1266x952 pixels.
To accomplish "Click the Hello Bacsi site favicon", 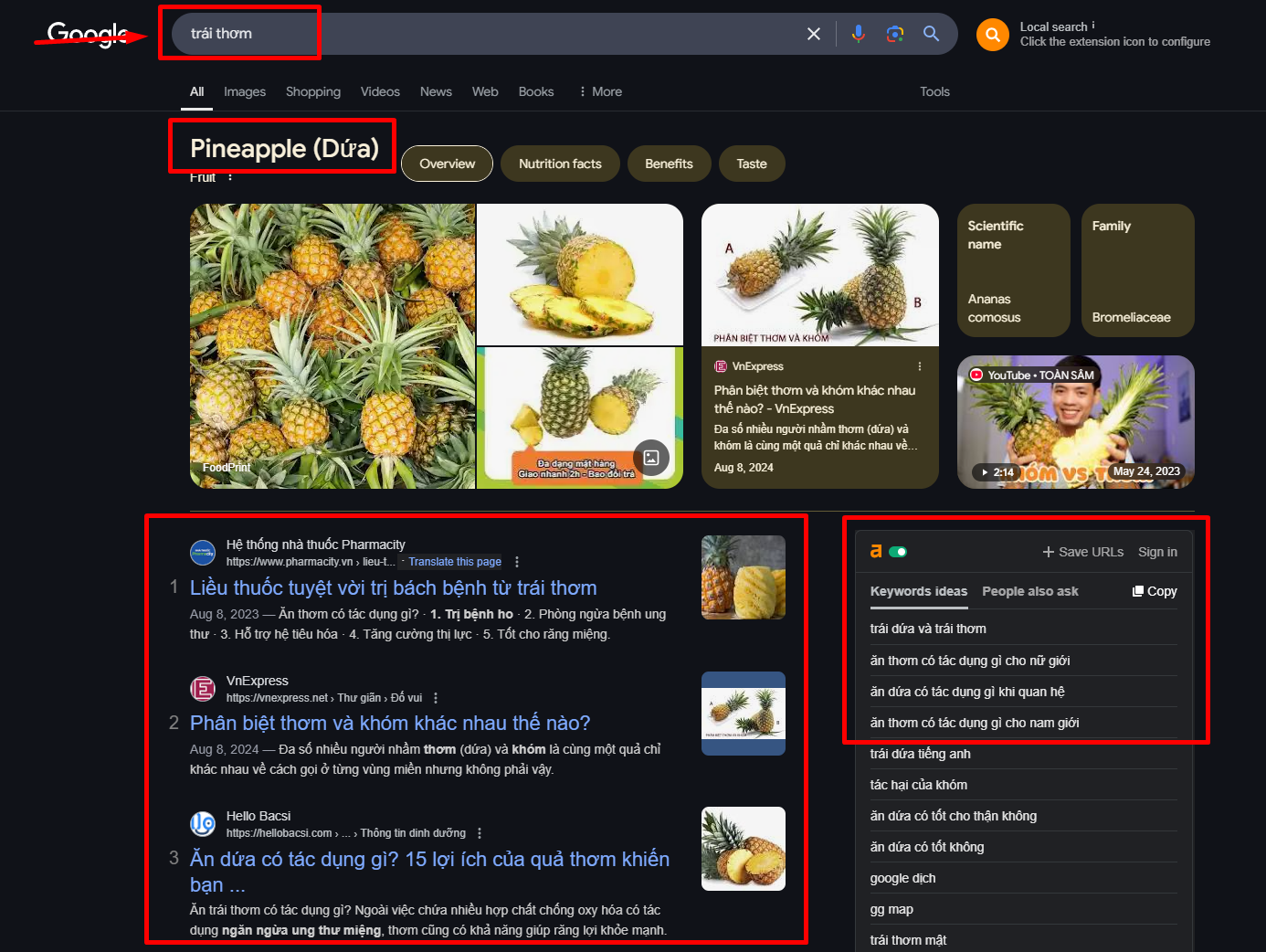I will [x=203, y=824].
